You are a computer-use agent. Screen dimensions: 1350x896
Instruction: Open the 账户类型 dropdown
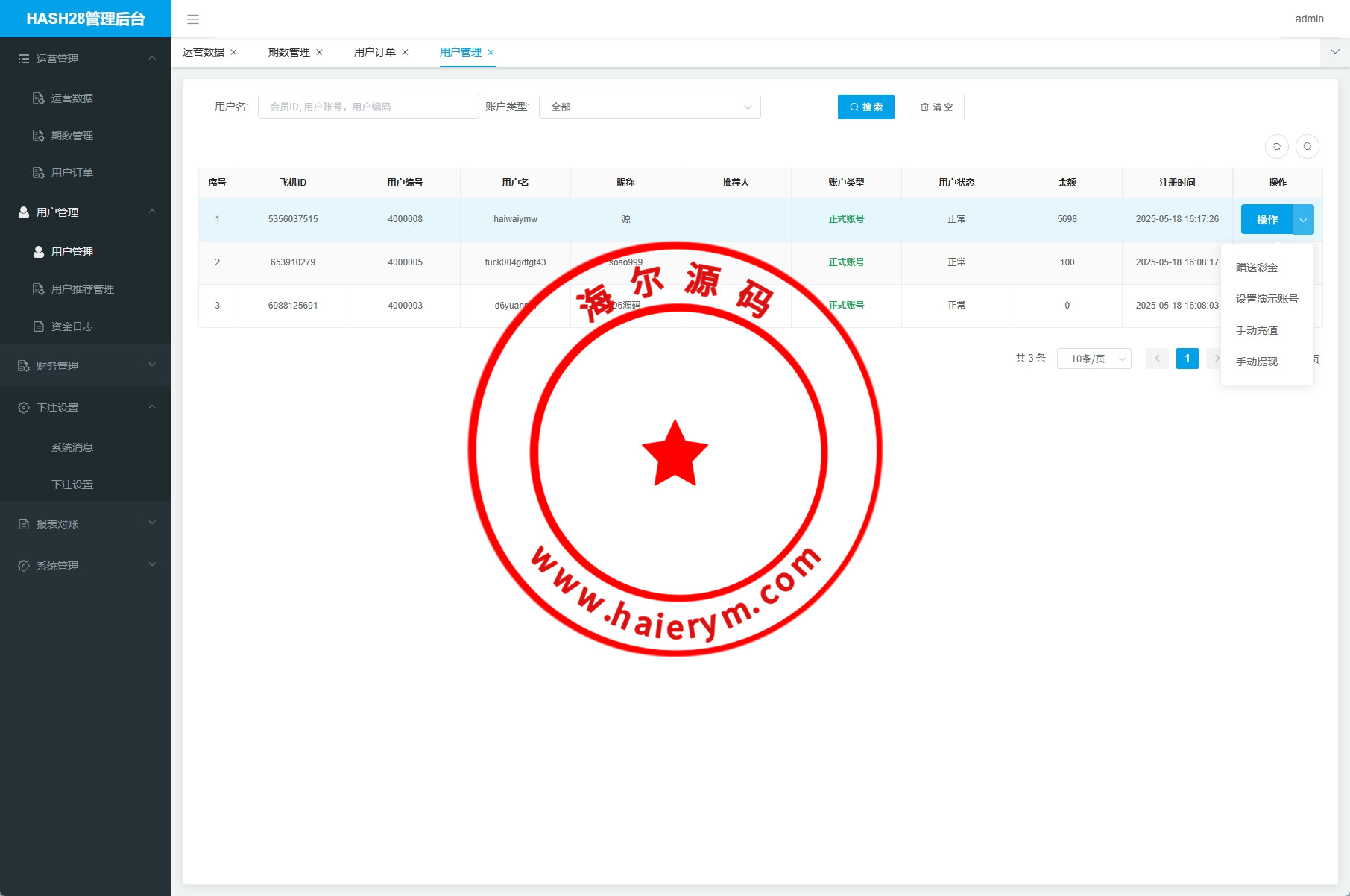[649, 107]
